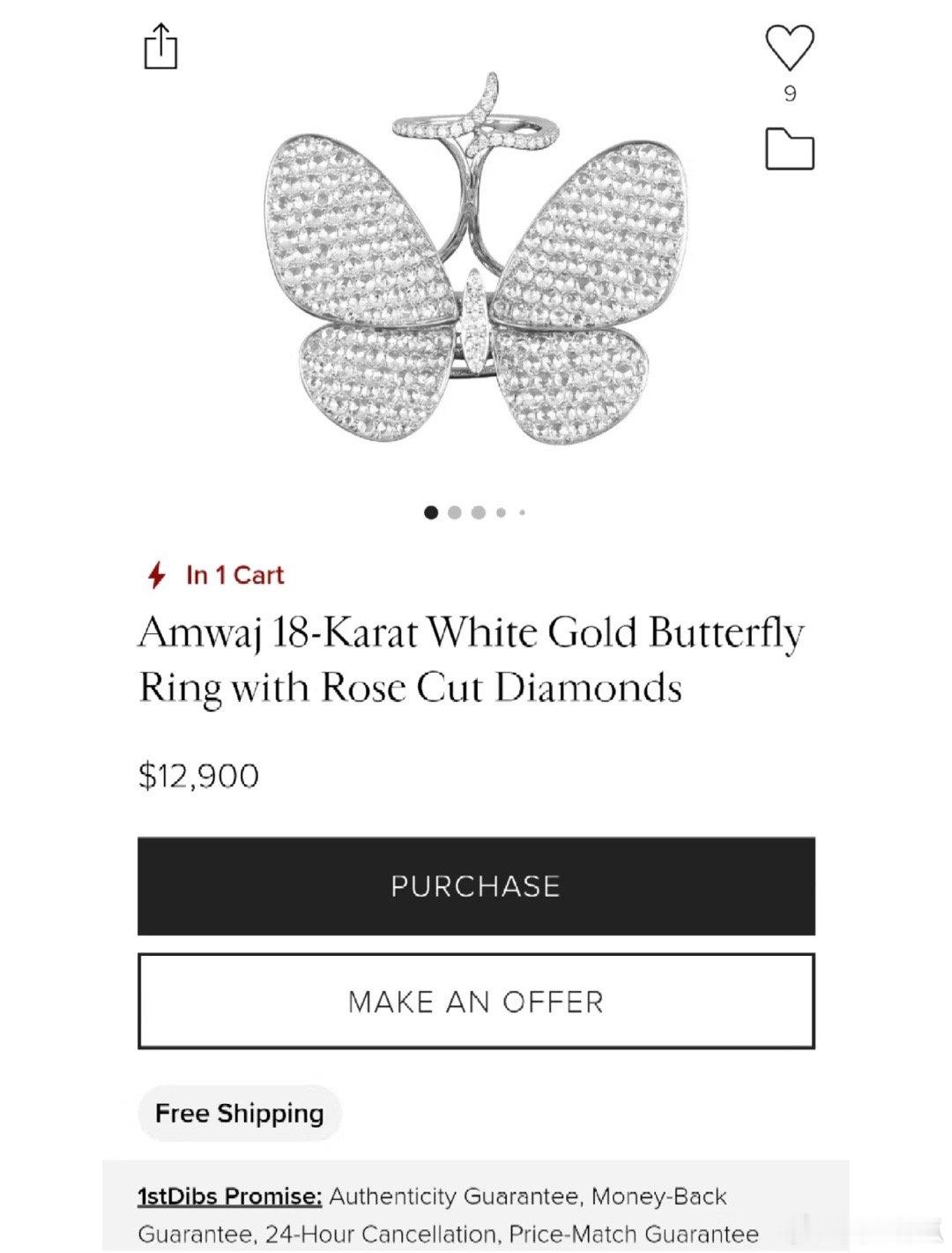Image resolution: width=952 pixels, height=1253 pixels.
Task: Select the second carousel dot
Action: pos(455,512)
